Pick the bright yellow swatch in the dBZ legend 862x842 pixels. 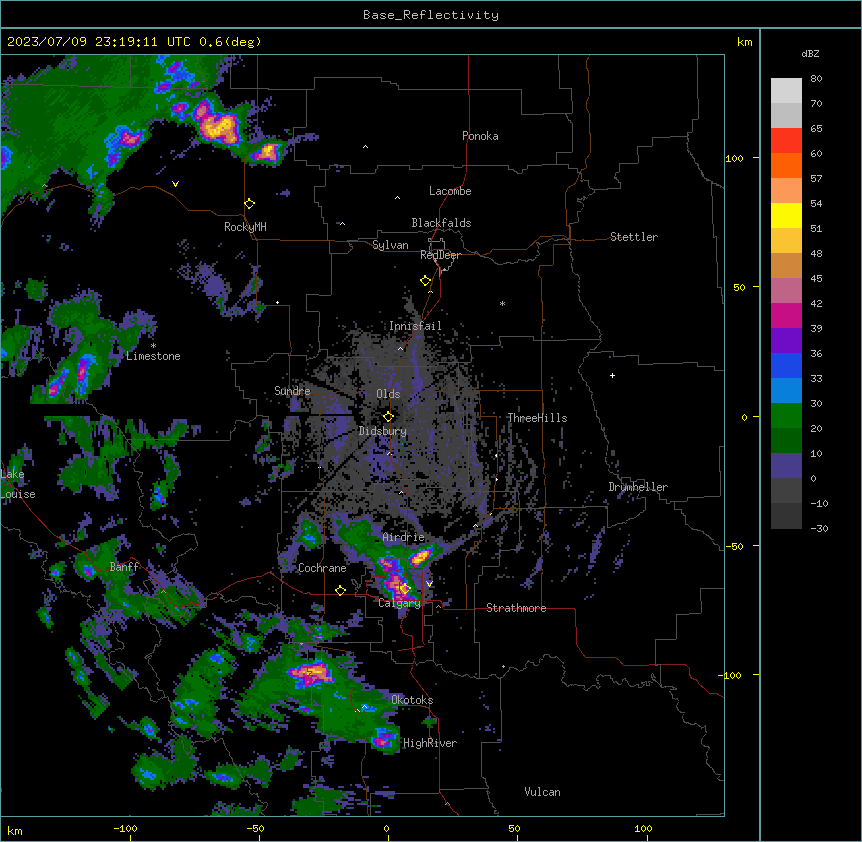[x=786, y=215]
